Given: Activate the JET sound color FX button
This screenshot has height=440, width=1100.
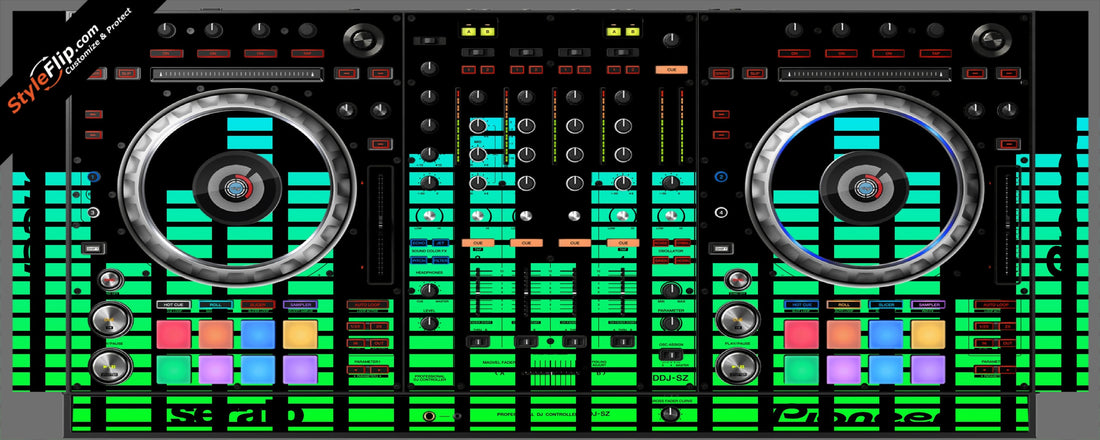Looking at the screenshot, I should coord(441,243).
